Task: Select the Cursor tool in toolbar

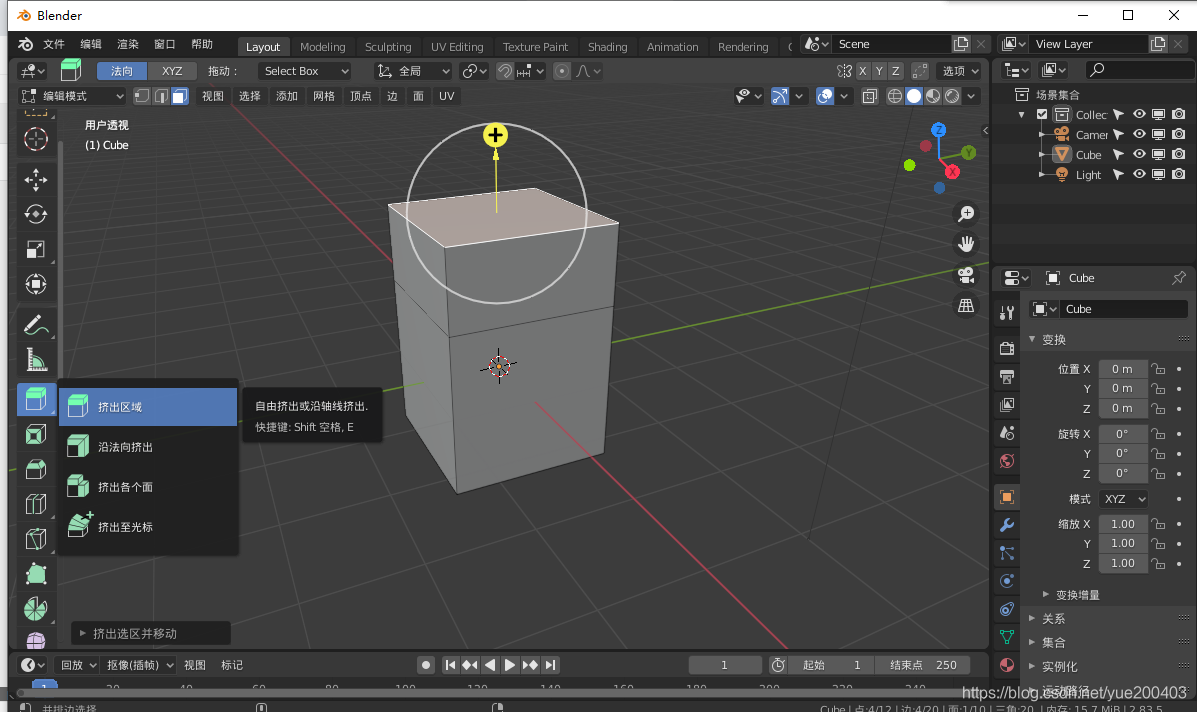Action: pyautogui.click(x=36, y=140)
